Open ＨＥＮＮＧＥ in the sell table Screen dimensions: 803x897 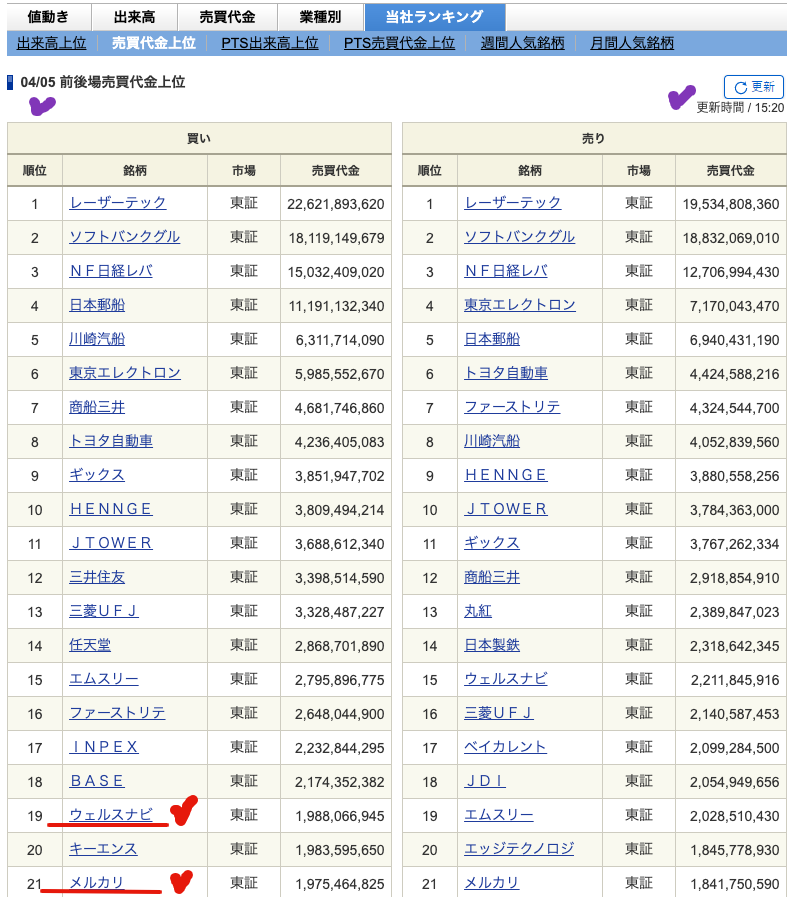506,475
